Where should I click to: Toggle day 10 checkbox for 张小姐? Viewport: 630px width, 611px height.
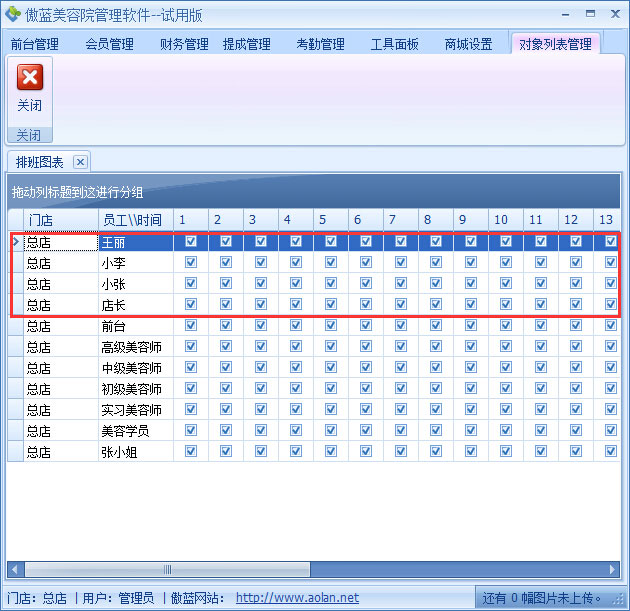tap(506, 452)
